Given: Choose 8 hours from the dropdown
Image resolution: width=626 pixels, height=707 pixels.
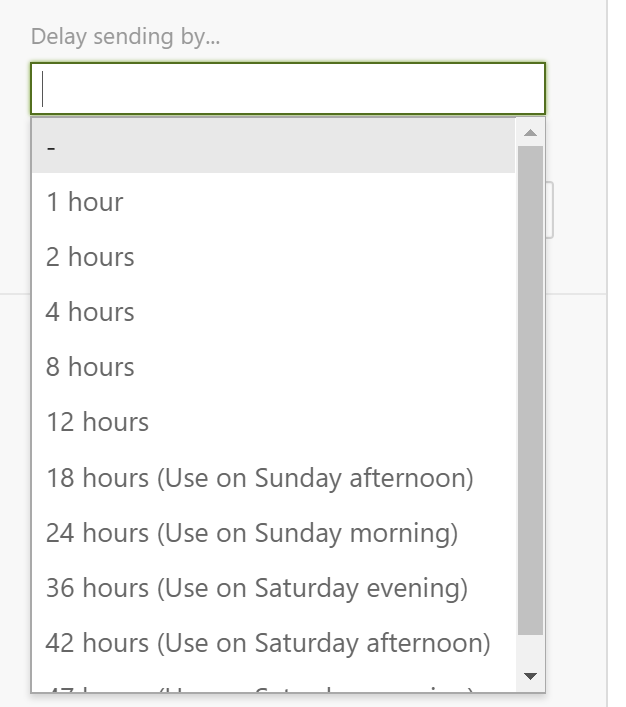Looking at the screenshot, I should (273, 367).
